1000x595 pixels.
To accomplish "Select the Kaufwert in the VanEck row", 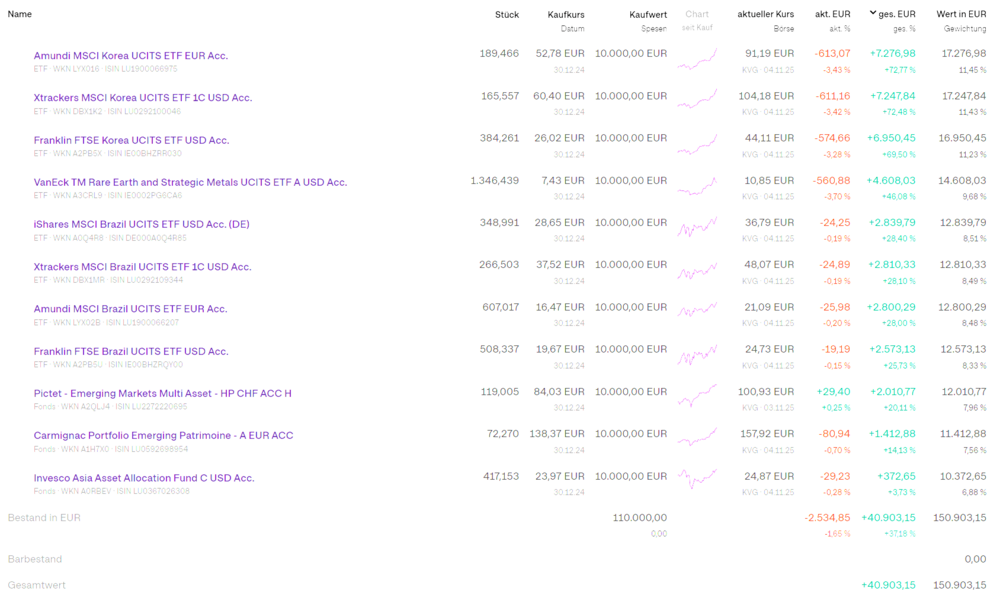I will [631, 180].
